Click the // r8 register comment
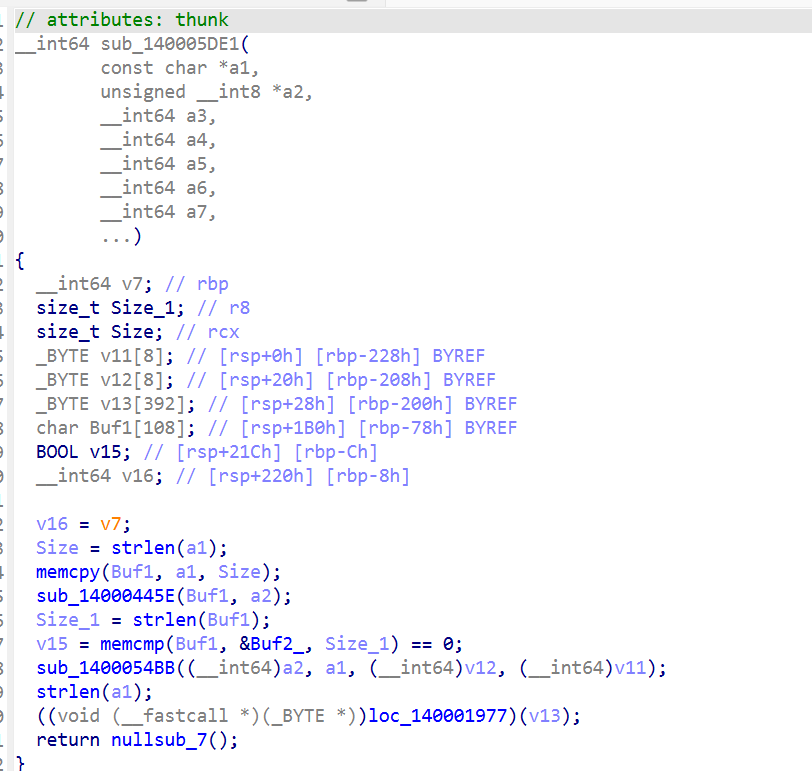 point(224,308)
